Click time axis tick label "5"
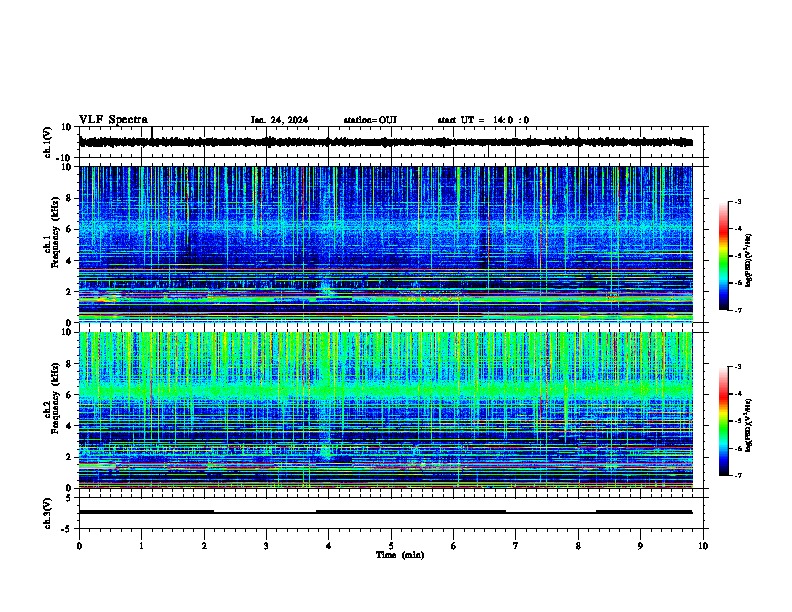 (x=391, y=546)
